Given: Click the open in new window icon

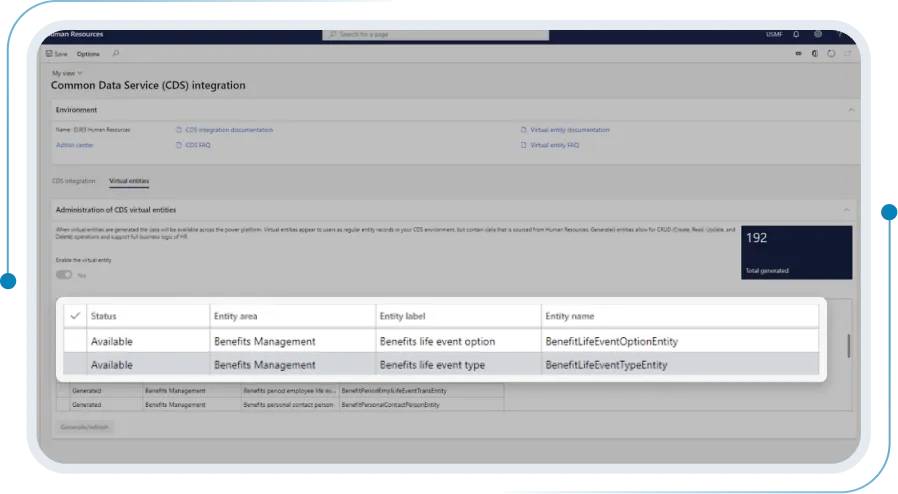Looking at the screenshot, I should click(848, 54).
